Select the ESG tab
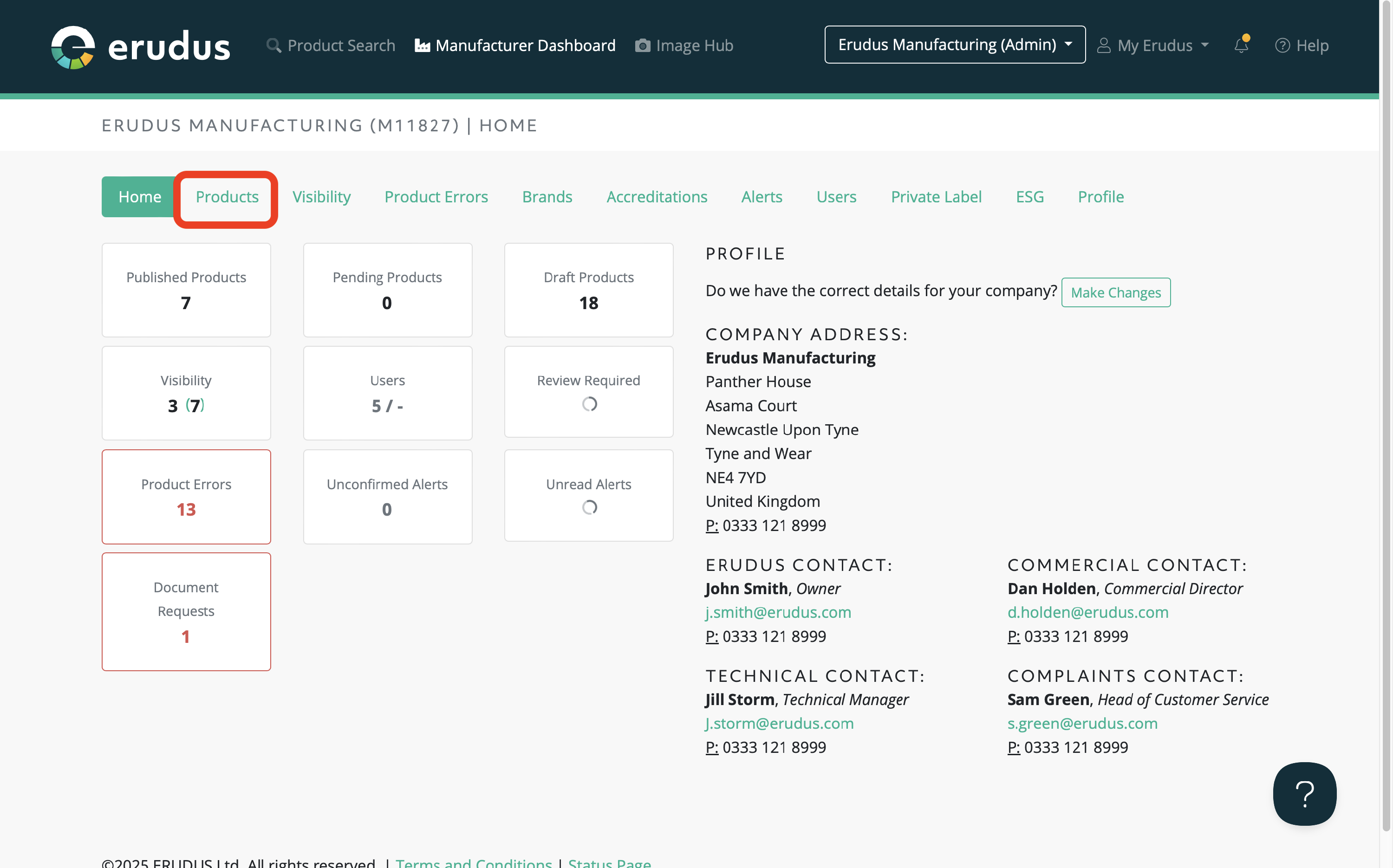Viewport: 1393px width, 868px height. click(x=1029, y=197)
